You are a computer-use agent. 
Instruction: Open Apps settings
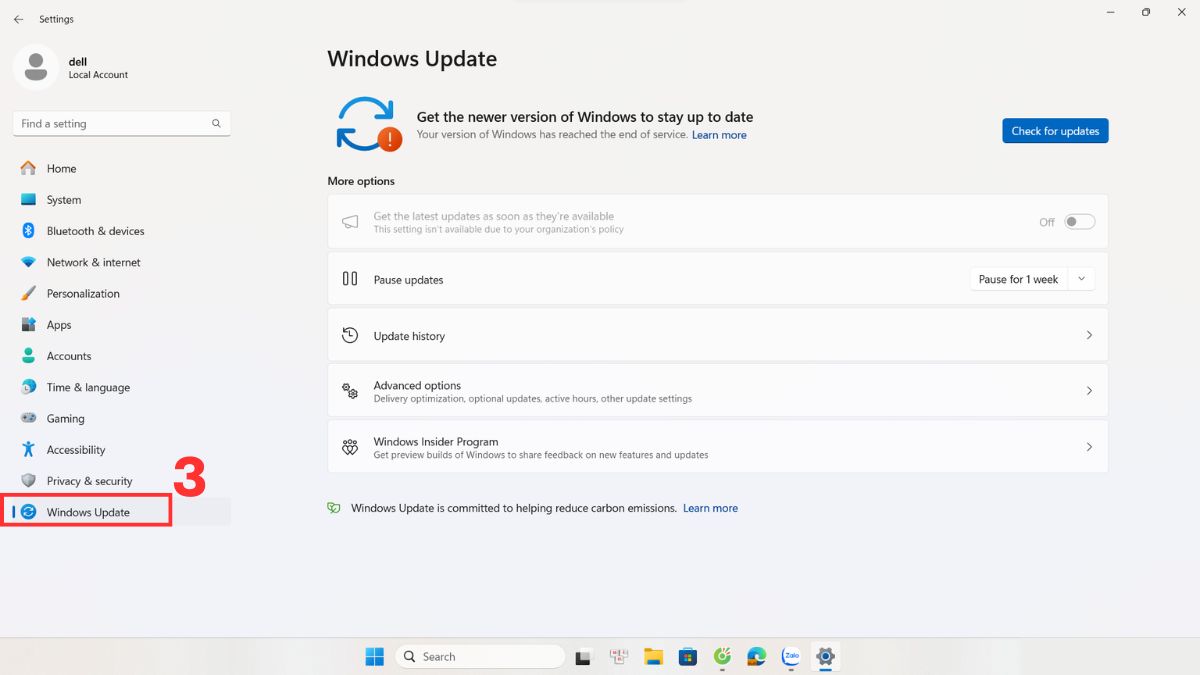(60, 324)
